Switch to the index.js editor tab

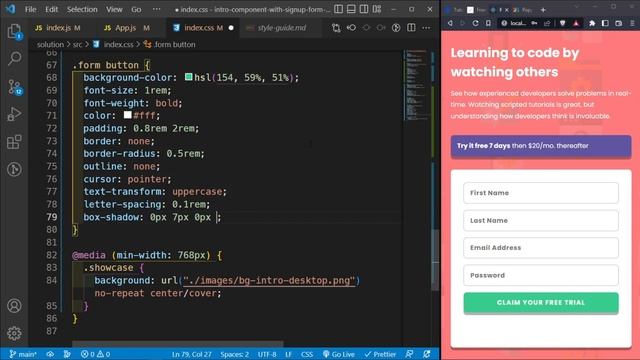click(x=58, y=28)
